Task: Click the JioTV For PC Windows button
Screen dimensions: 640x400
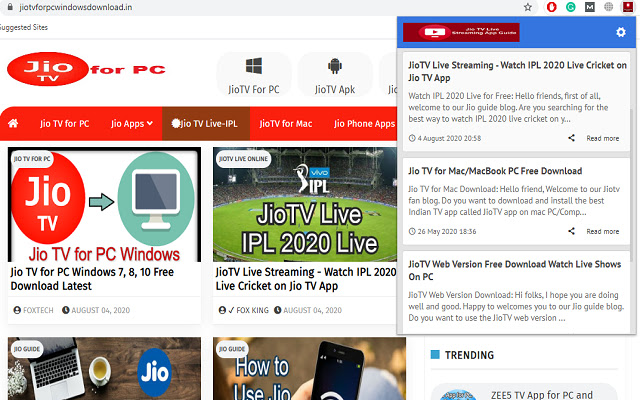Action: [x=254, y=75]
